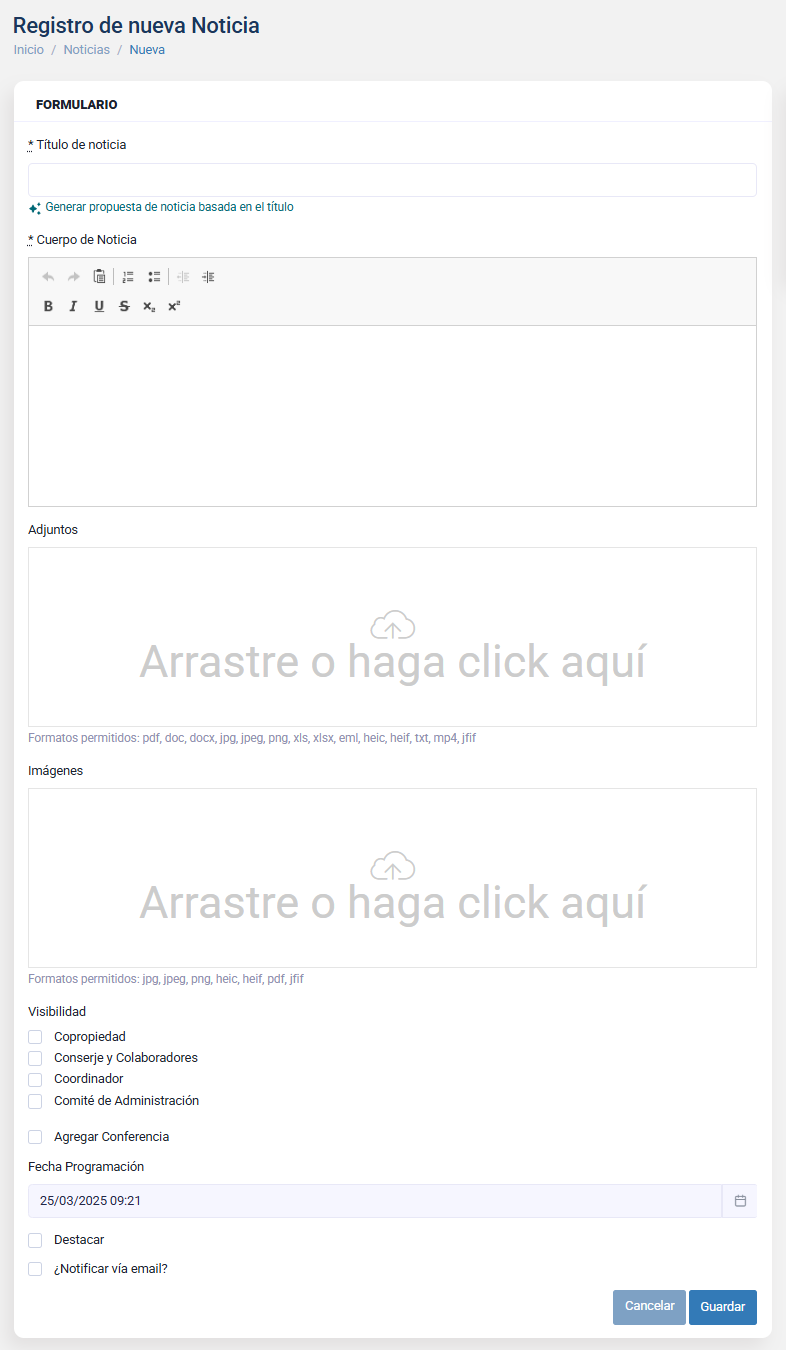Toggle ¿Notificar vía email? checkbox
Viewport: 786px width, 1350px height.
pyautogui.click(x=35, y=1269)
